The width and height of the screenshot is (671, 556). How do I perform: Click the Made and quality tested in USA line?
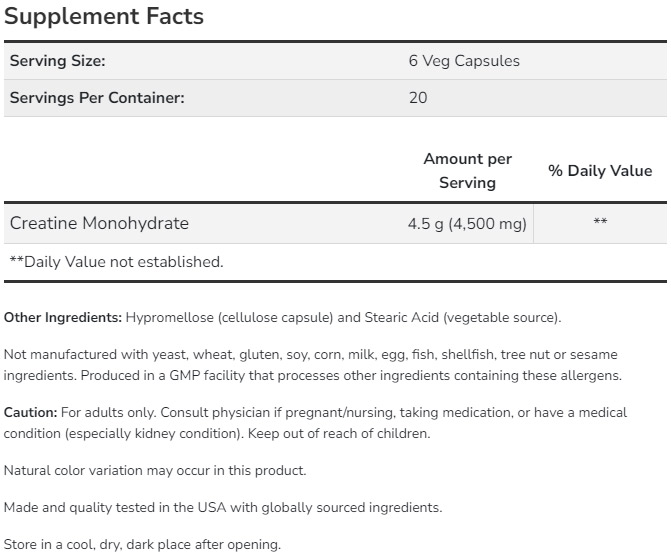(x=222, y=508)
